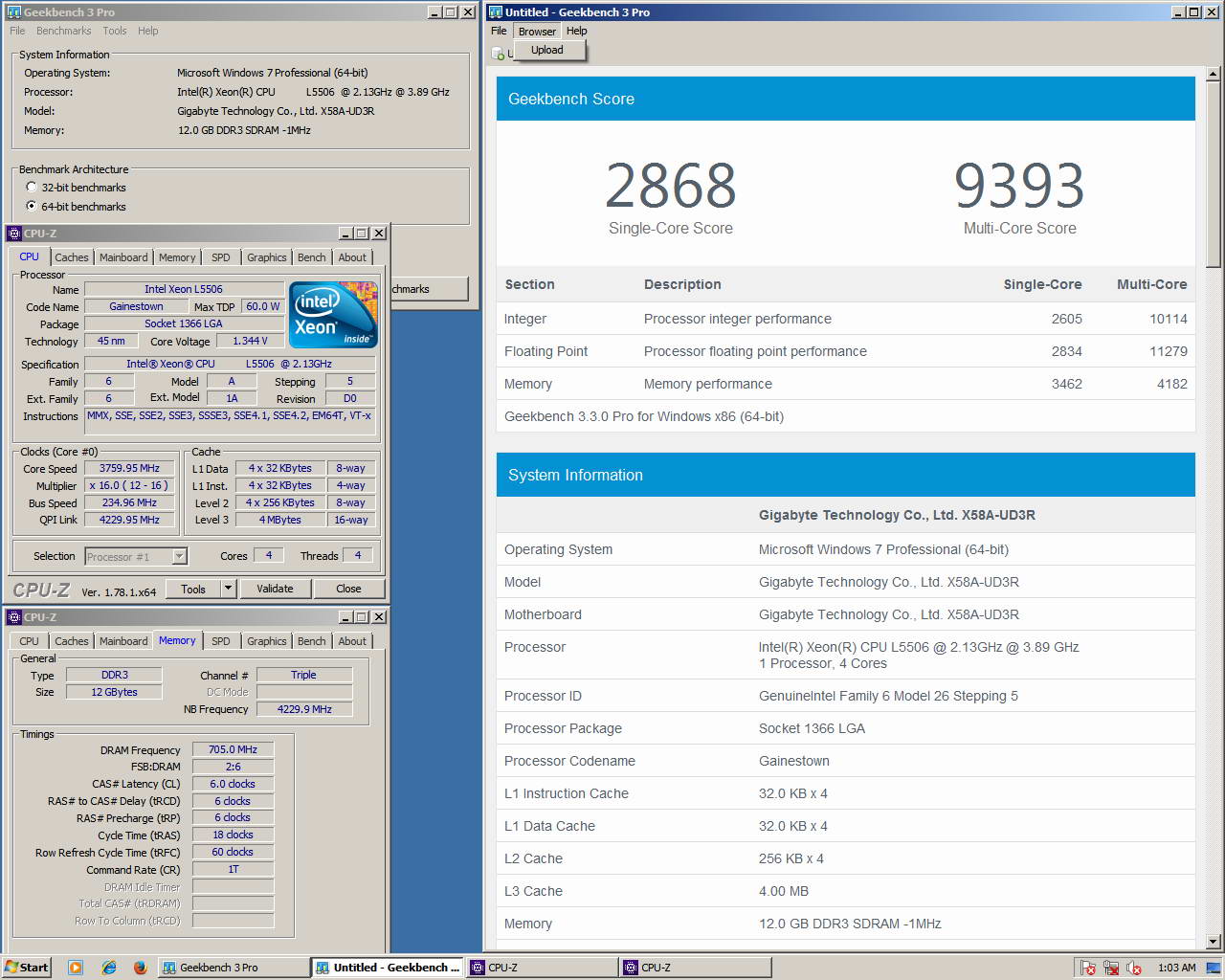Open Benchmarks menu in Geekbench 3 Pro
The width and height of the screenshot is (1225, 980).
[x=63, y=31]
